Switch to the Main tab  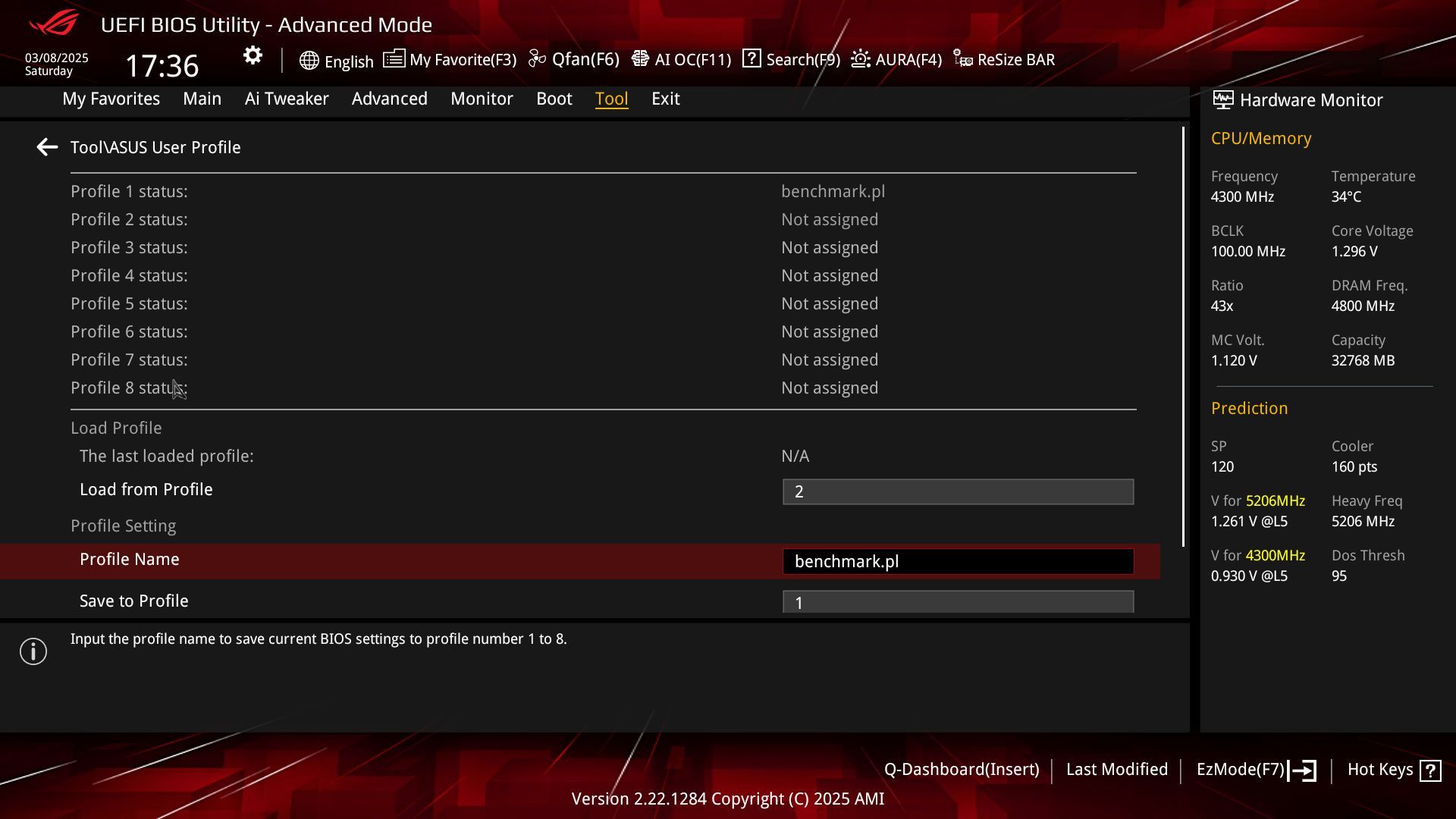(202, 99)
